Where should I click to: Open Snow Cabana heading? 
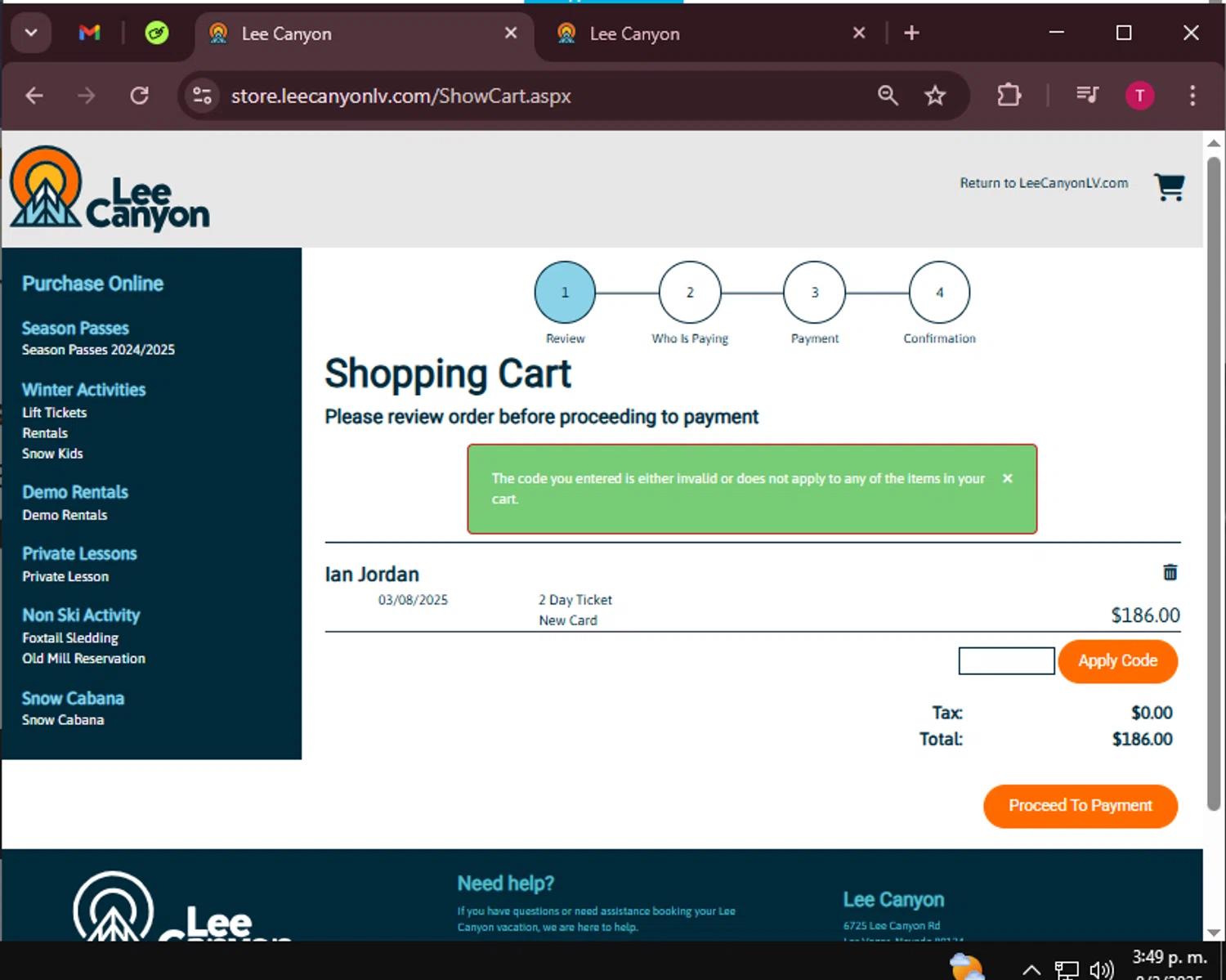pyautogui.click(x=73, y=699)
